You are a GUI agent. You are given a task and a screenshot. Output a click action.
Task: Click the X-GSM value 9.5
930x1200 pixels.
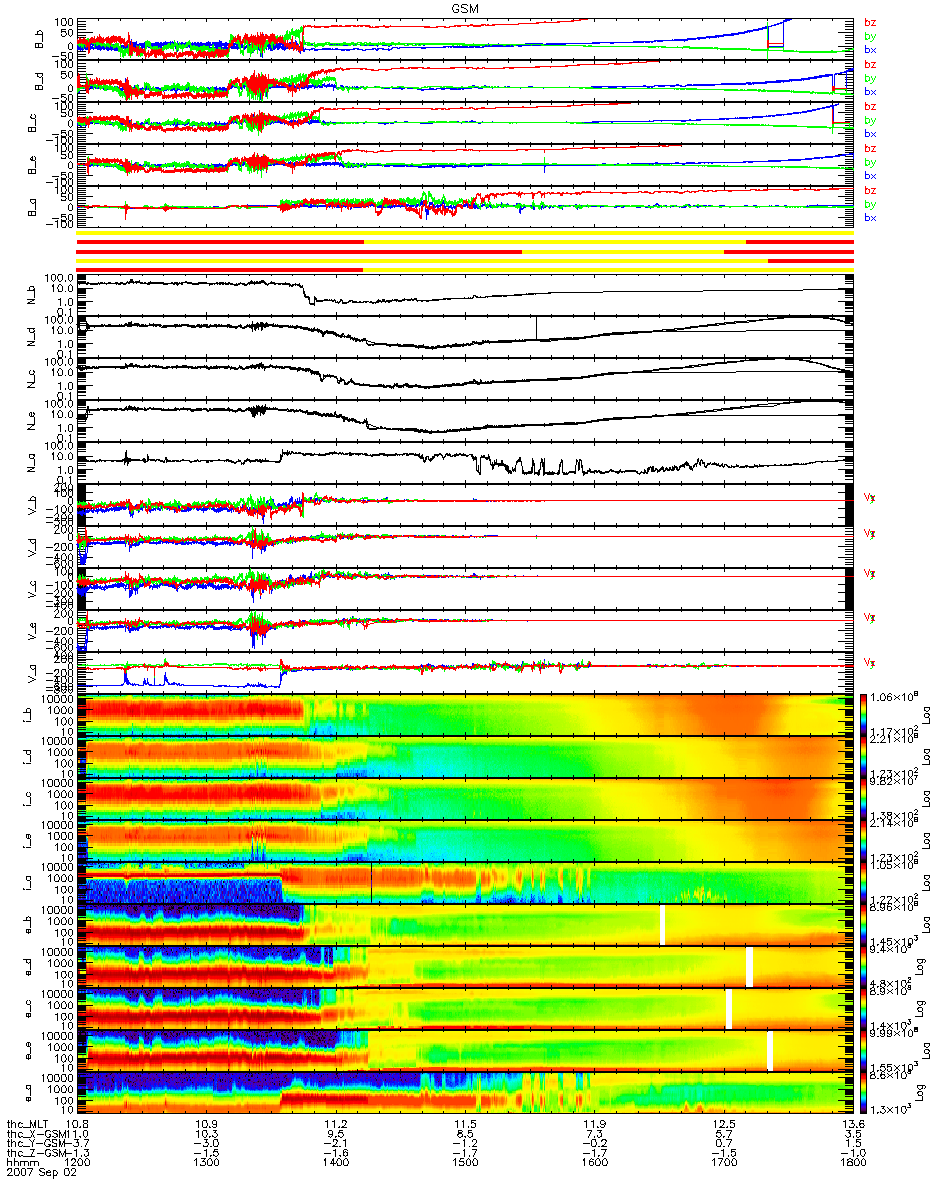click(336, 1134)
